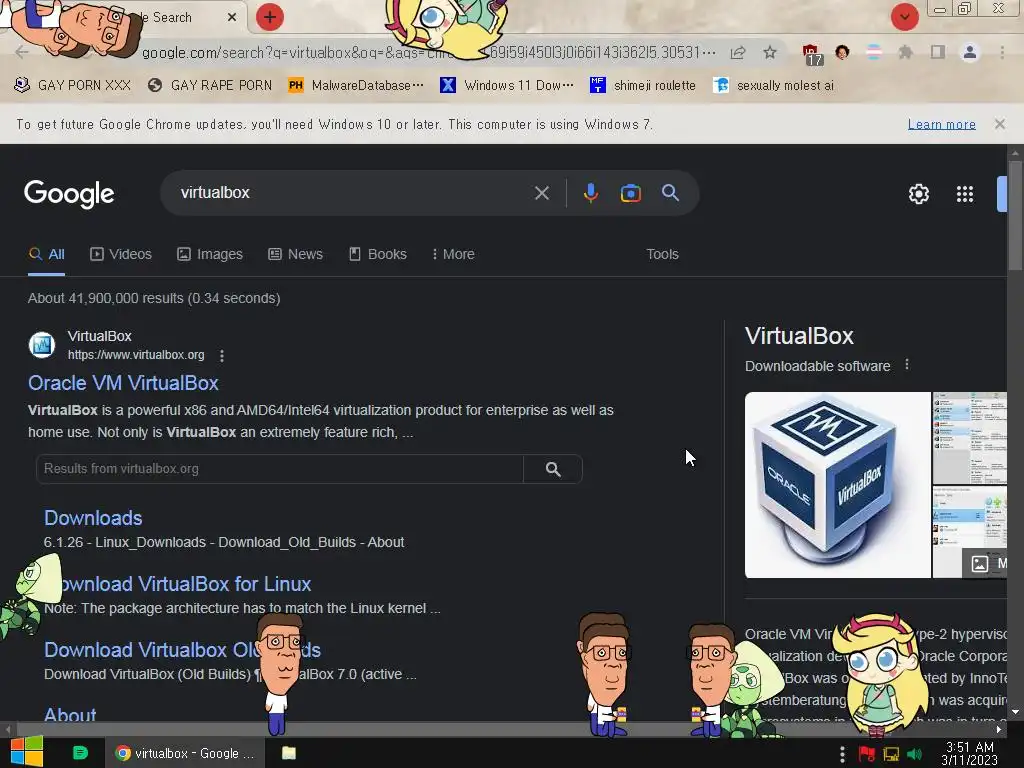The width and height of the screenshot is (1024, 768).
Task: Open the red tab search dropdown arrow
Action: (x=904, y=17)
